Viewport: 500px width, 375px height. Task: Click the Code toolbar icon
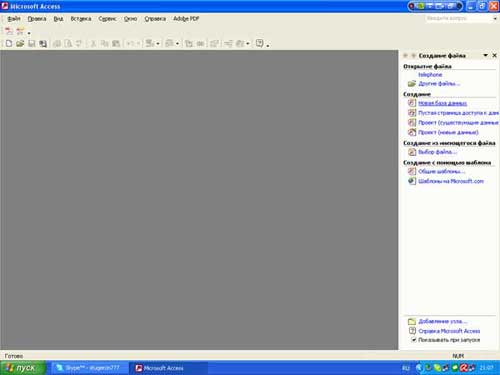click(189, 43)
